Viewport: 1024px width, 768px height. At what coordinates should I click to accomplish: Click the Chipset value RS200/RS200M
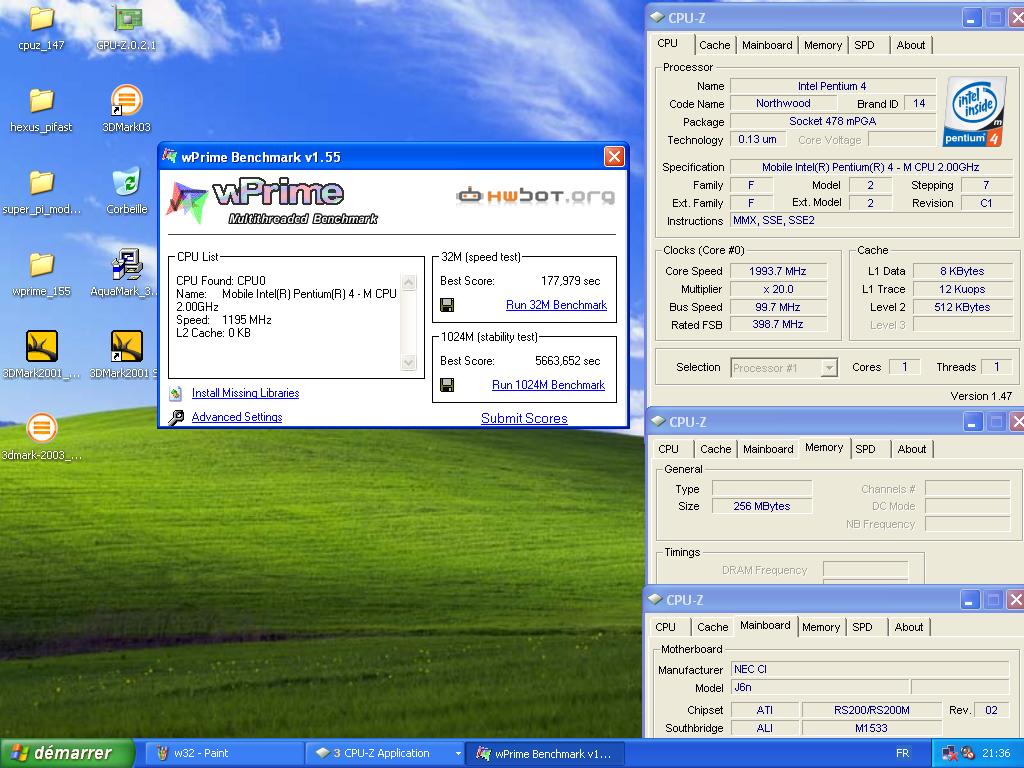coord(871,711)
